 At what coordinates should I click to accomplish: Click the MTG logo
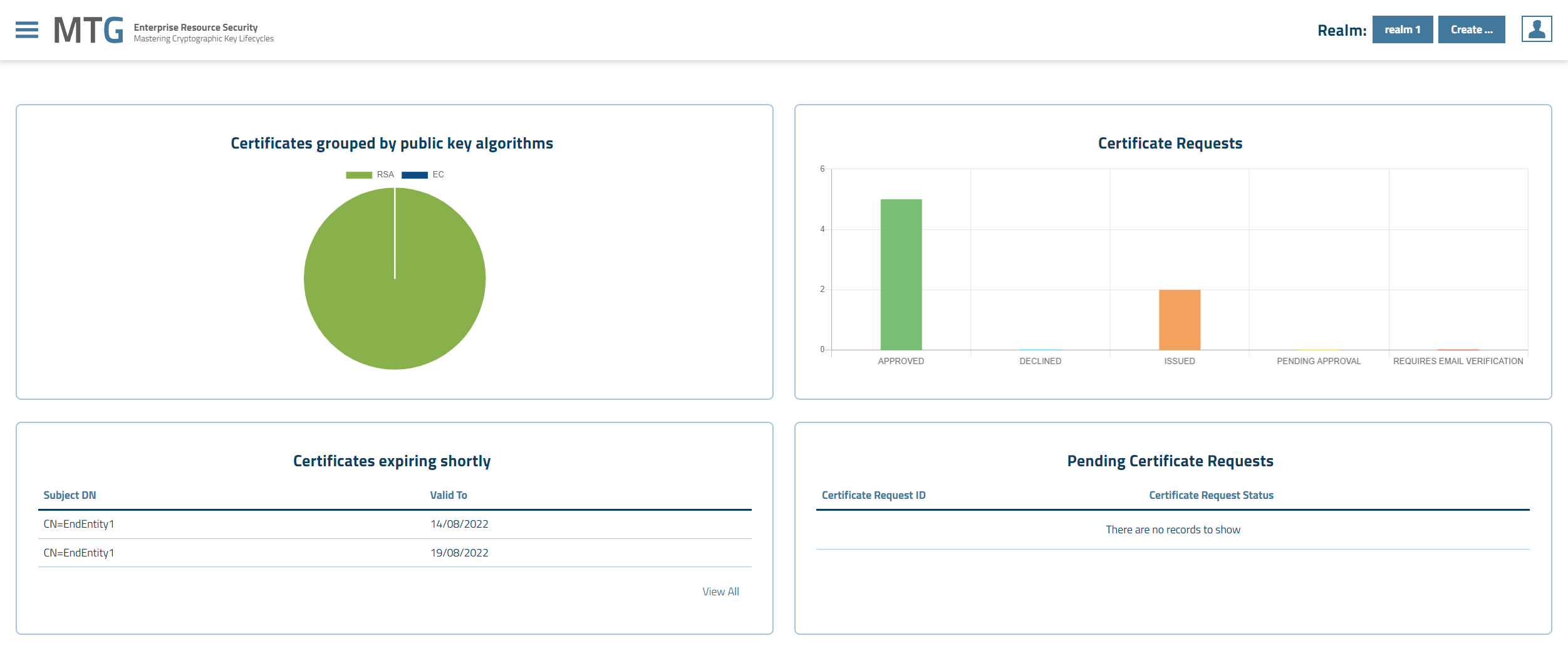coord(88,30)
